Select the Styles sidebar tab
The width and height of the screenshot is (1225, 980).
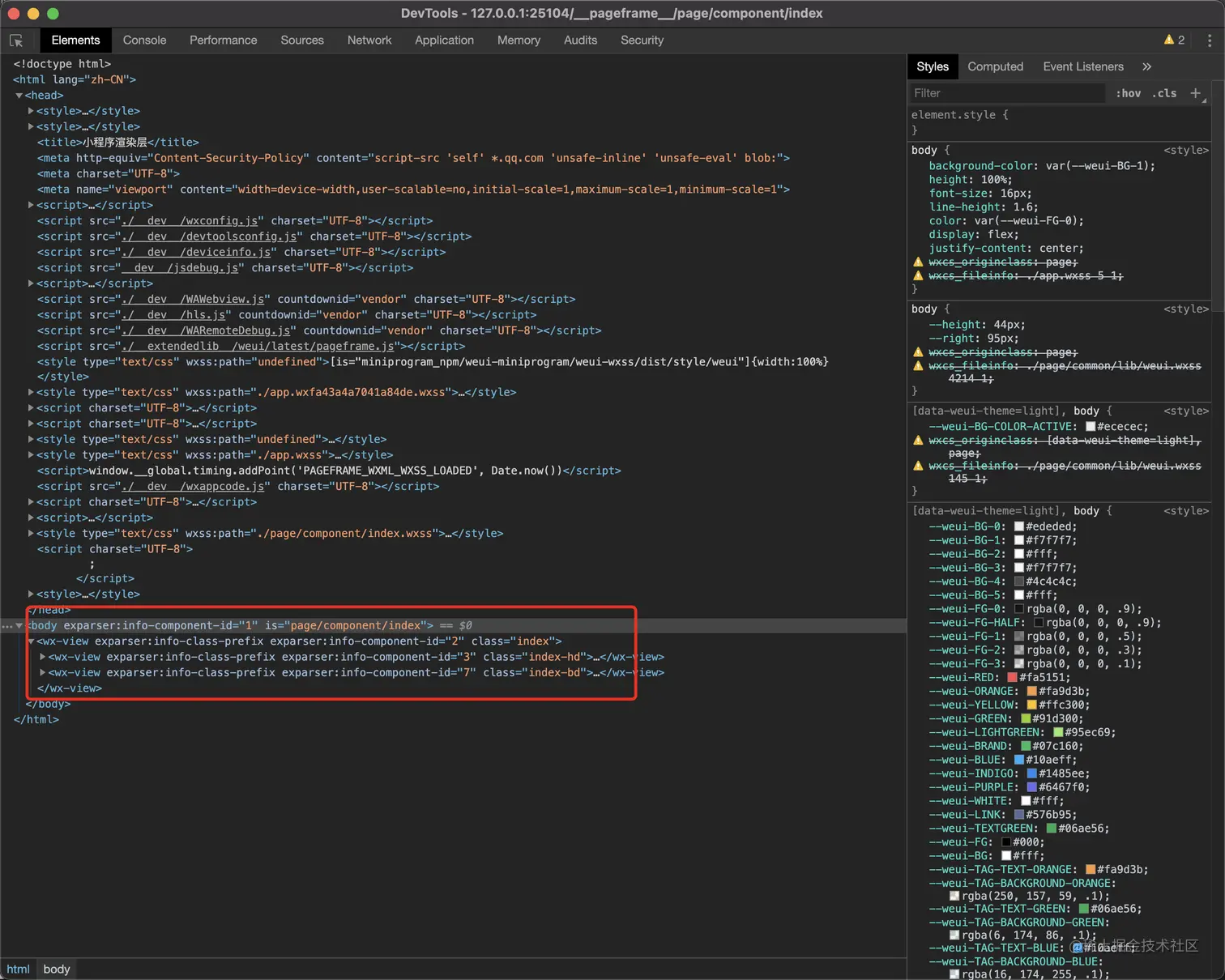pyautogui.click(x=933, y=66)
